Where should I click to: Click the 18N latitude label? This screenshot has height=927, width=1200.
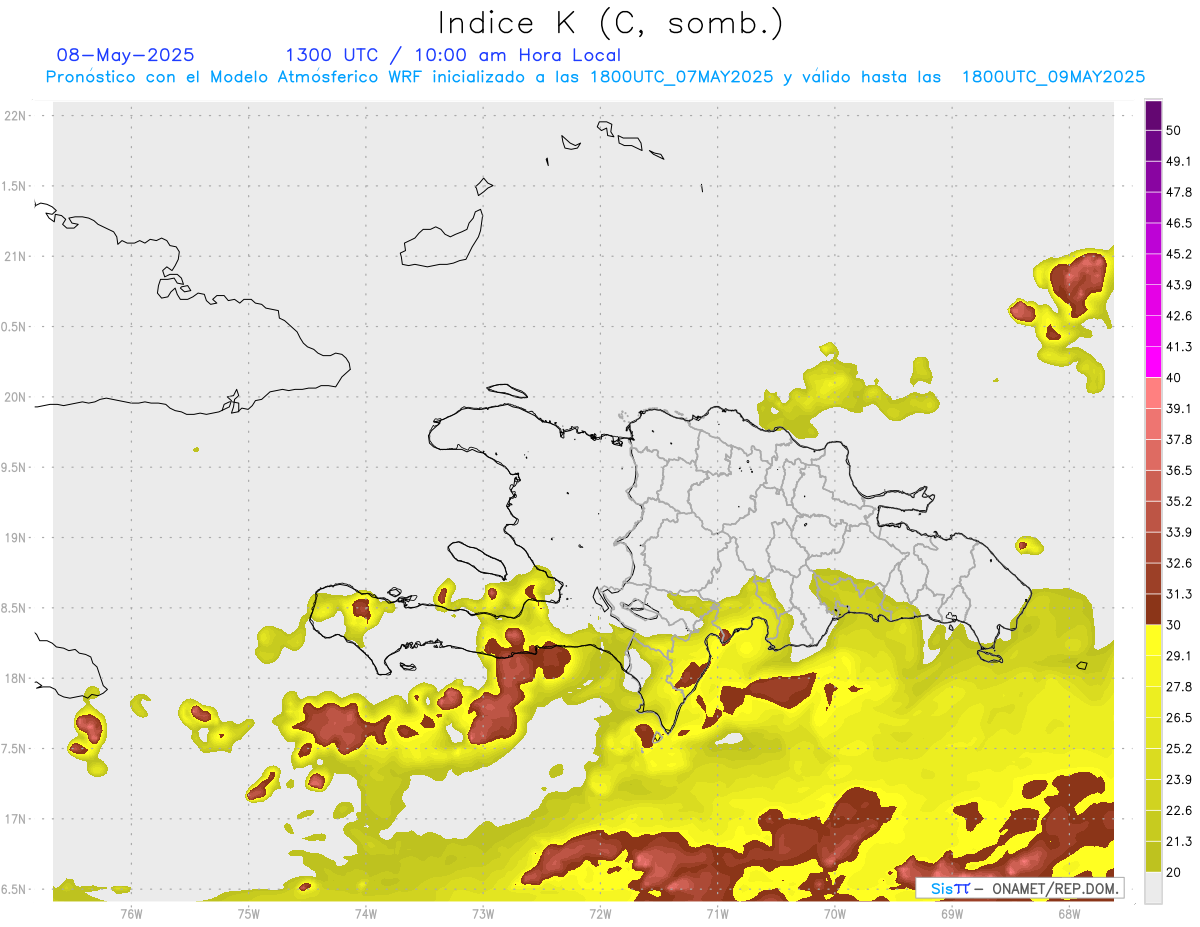15,678
